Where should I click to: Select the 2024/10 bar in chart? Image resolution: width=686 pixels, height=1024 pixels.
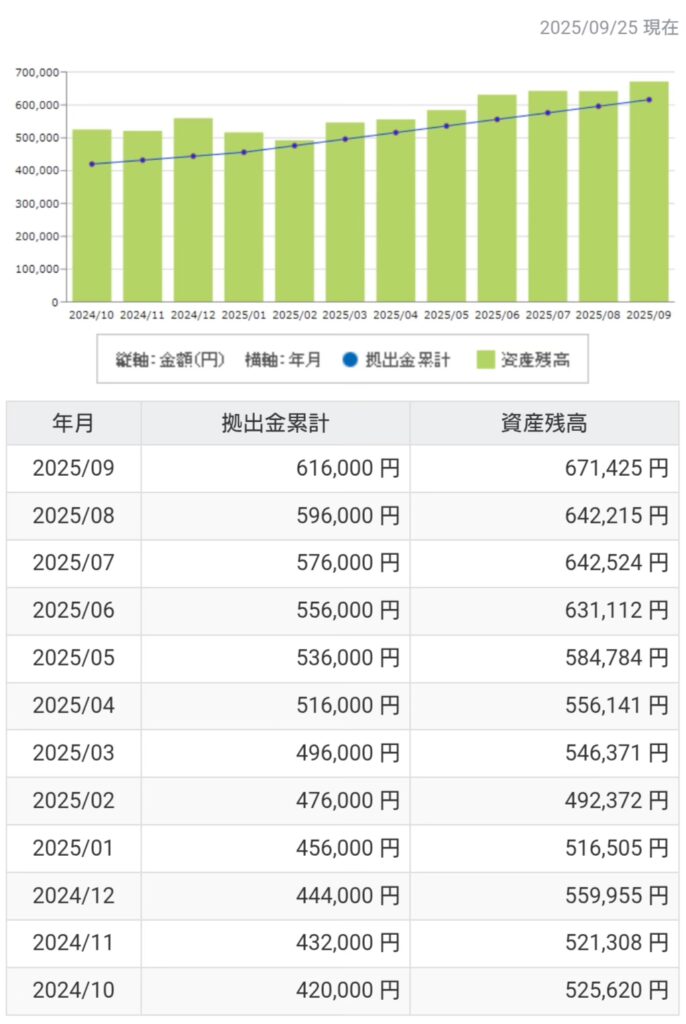point(92,220)
